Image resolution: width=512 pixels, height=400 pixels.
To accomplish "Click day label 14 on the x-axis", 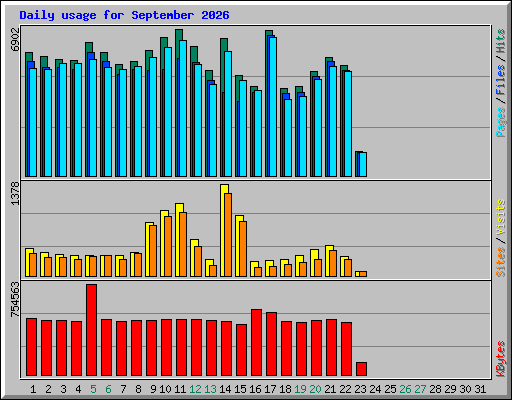I will pyautogui.click(x=225, y=389).
